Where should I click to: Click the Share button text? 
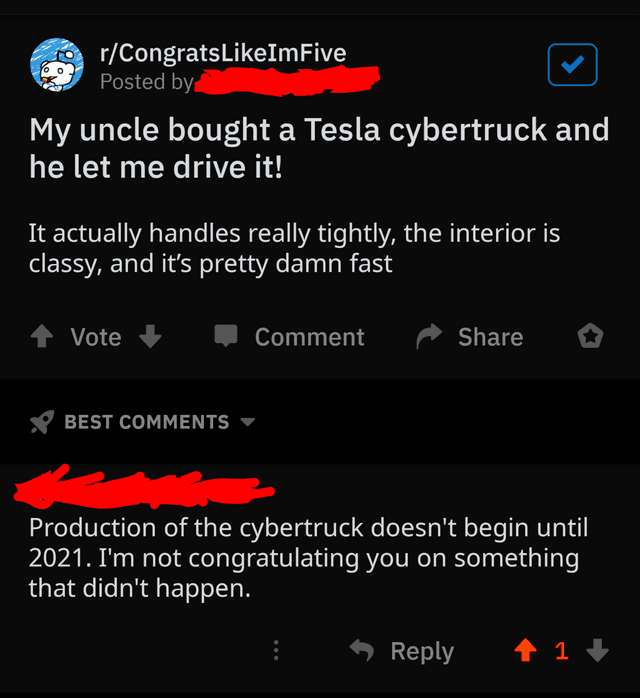[490, 337]
